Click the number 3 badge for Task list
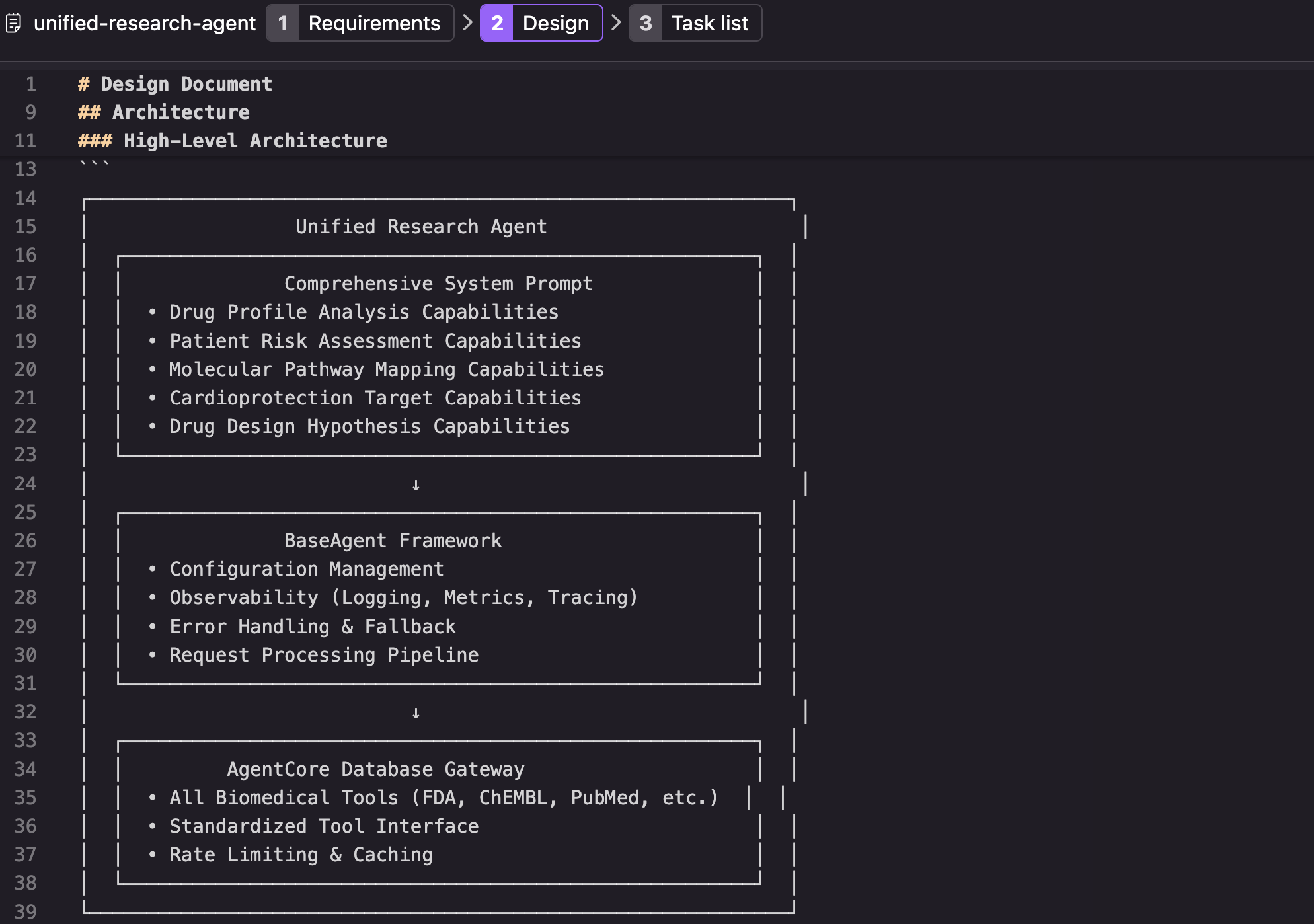Viewport: 1314px width, 924px height. [646, 24]
